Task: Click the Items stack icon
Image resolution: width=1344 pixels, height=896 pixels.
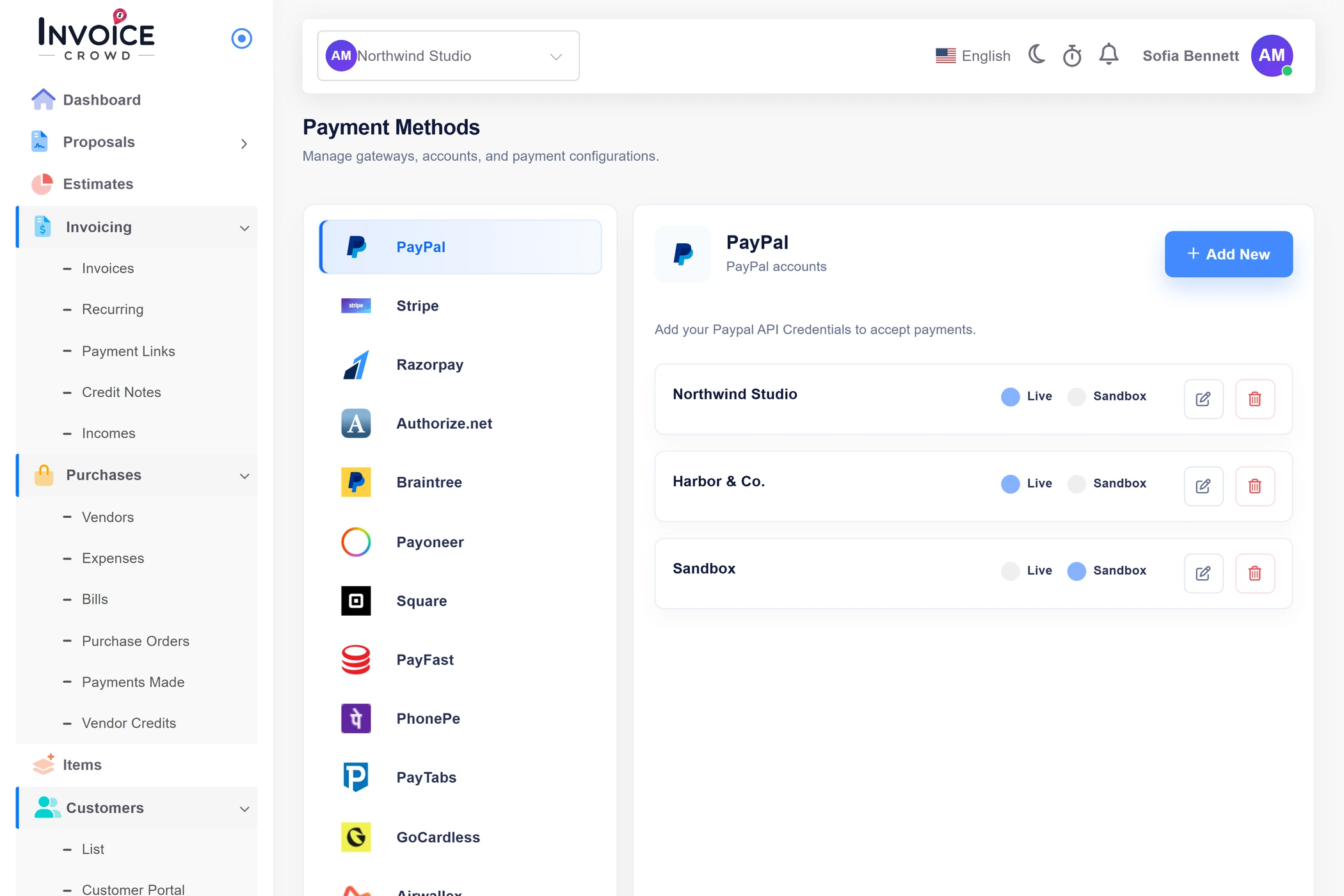Action: click(44, 764)
